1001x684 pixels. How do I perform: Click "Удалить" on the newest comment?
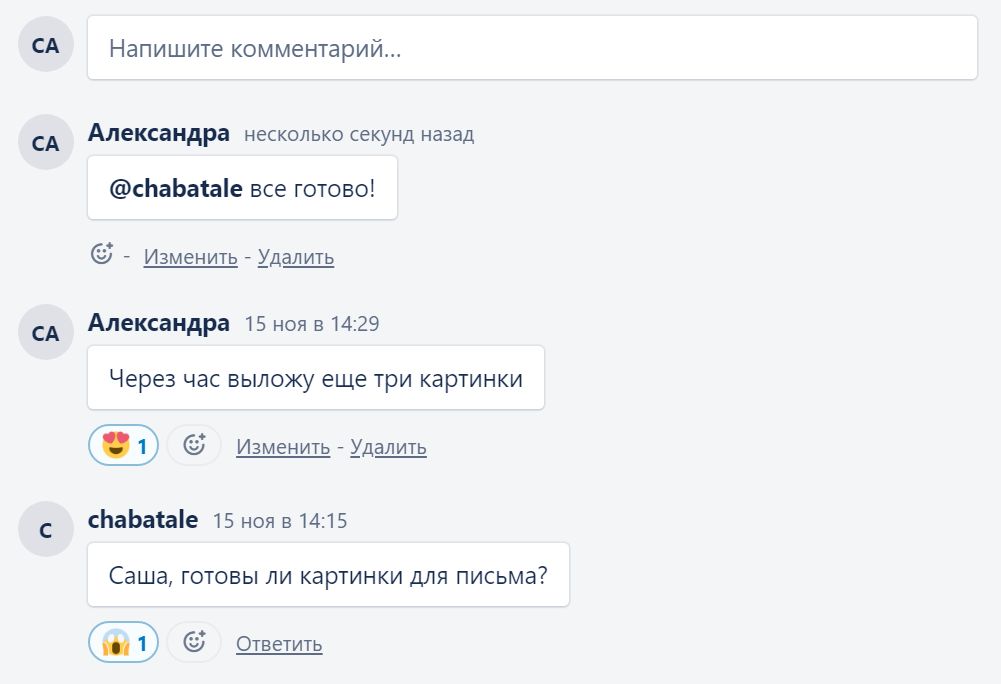[x=296, y=257]
